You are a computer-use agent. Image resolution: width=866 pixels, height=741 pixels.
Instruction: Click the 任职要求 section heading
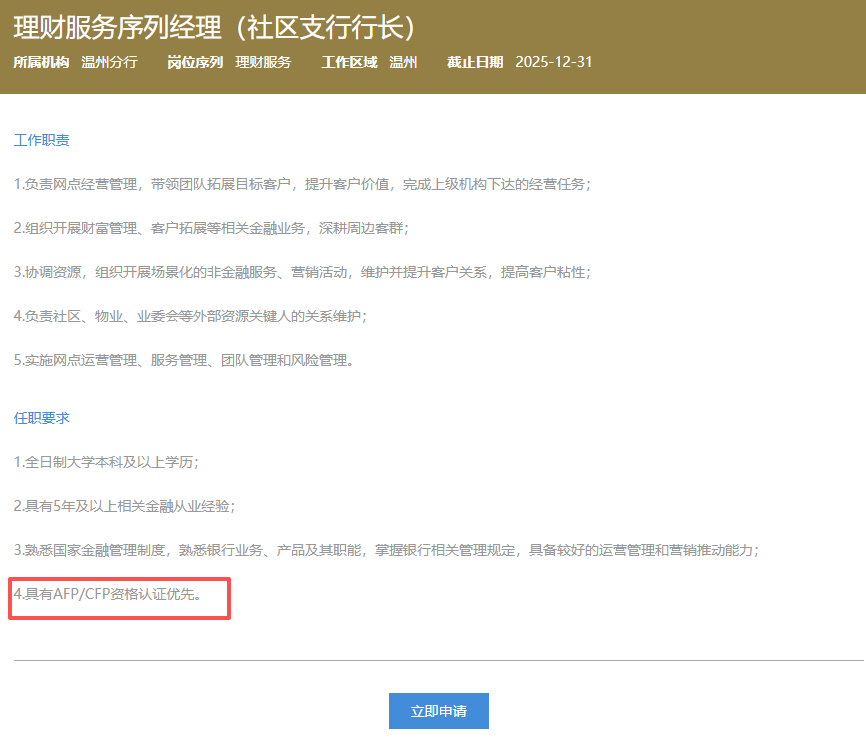point(41,418)
